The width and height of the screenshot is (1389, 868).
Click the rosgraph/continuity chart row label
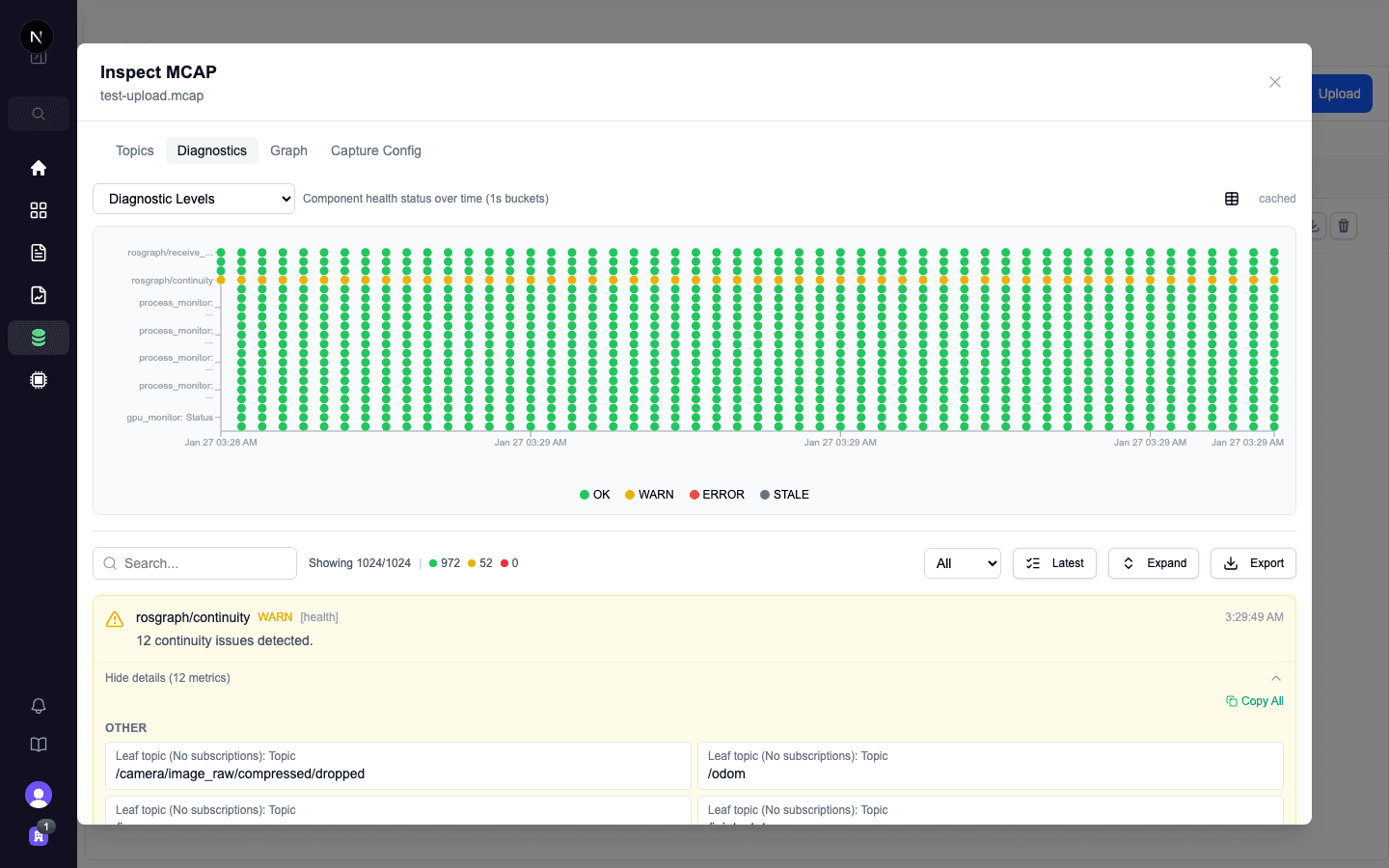click(x=172, y=281)
